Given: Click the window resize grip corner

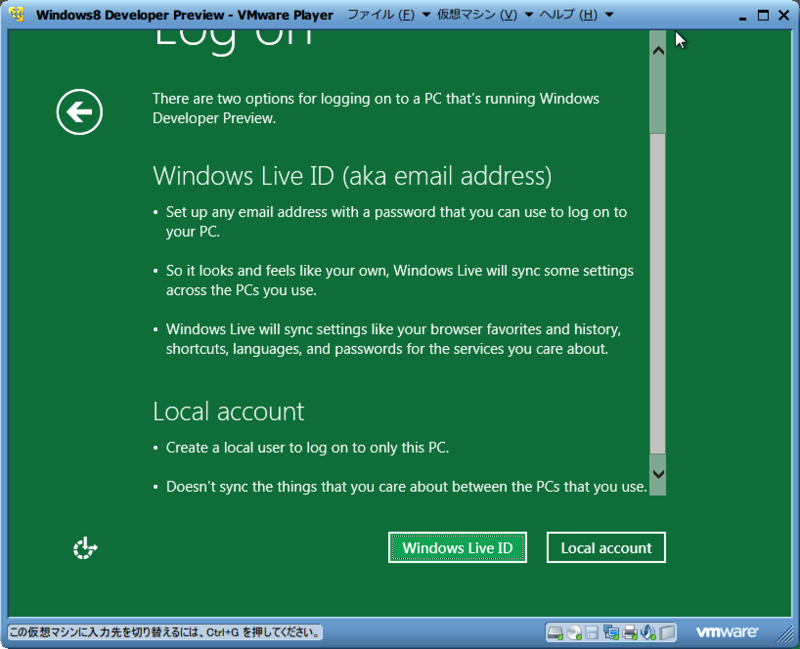Looking at the screenshot, I should tap(785, 634).
